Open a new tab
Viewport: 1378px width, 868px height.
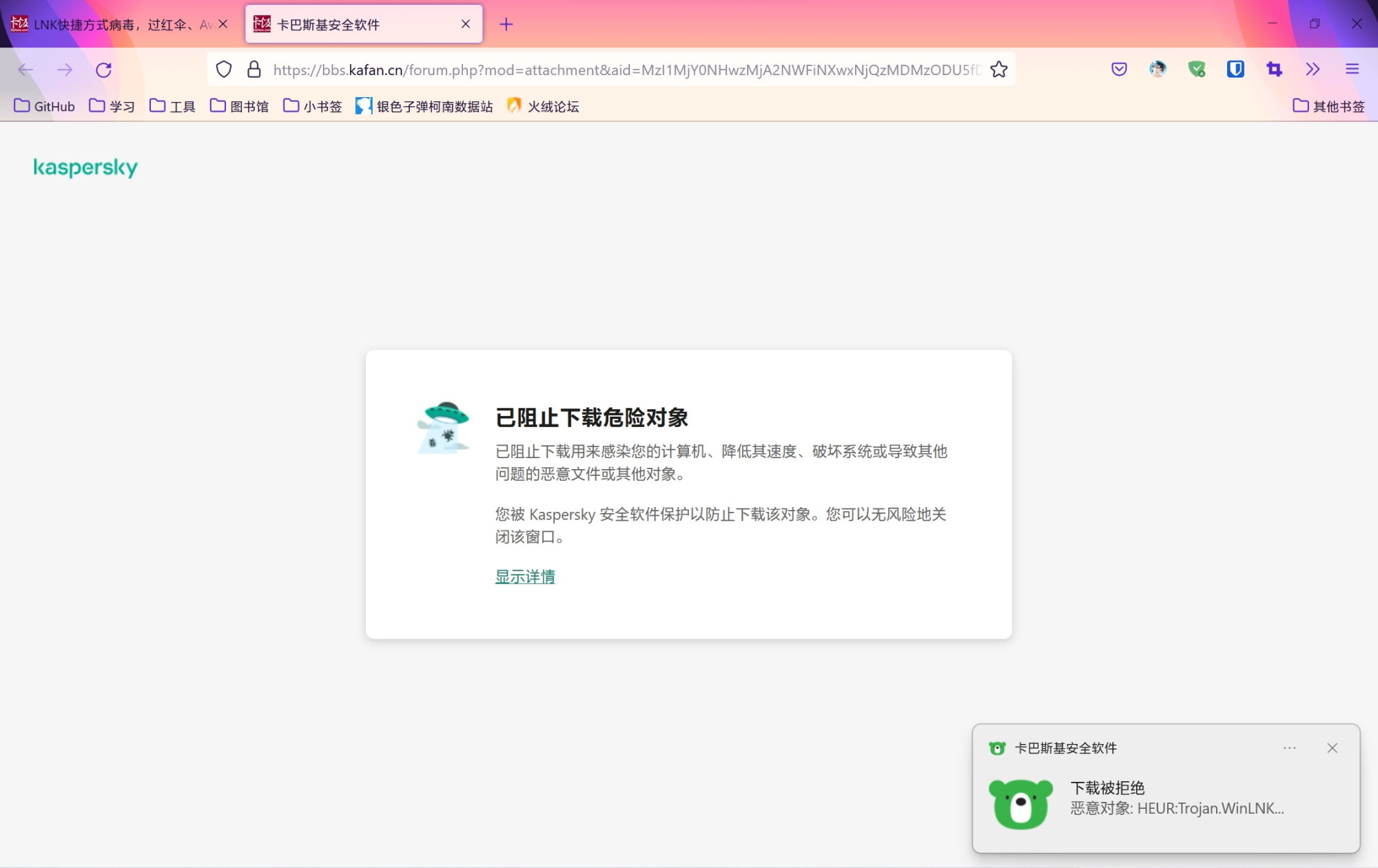point(506,25)
